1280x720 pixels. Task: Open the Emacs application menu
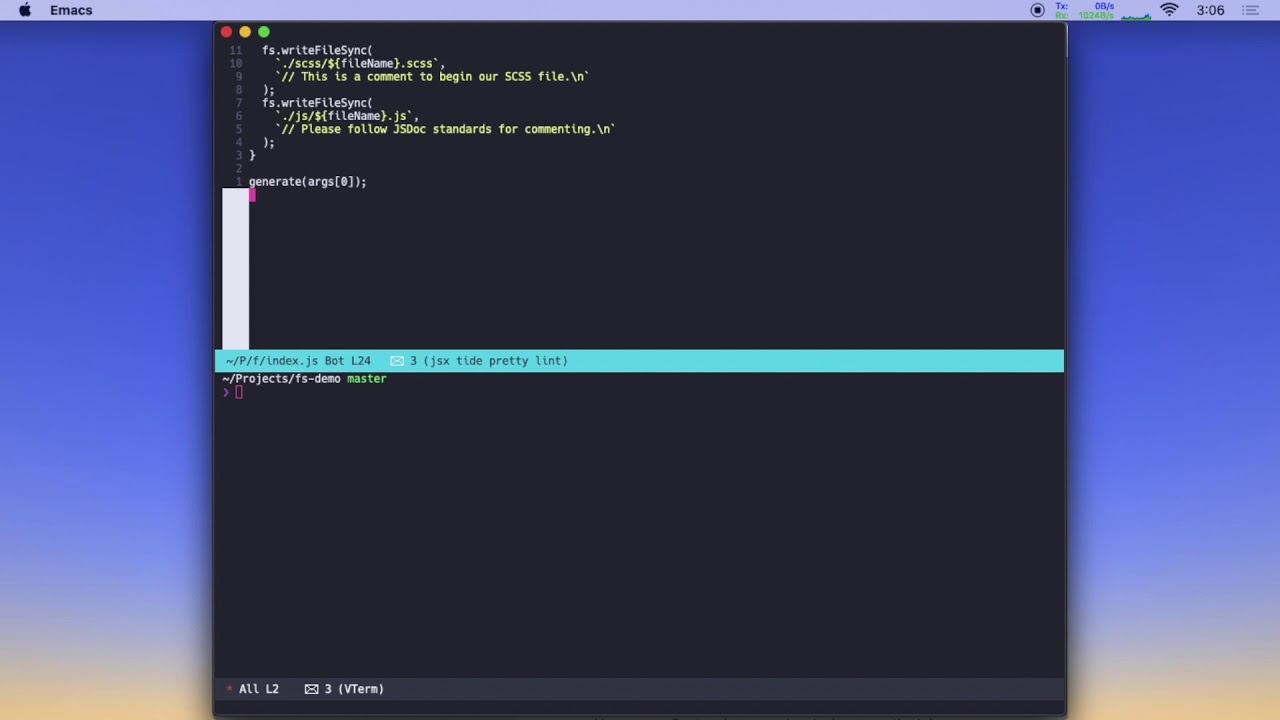pos(71,10)
